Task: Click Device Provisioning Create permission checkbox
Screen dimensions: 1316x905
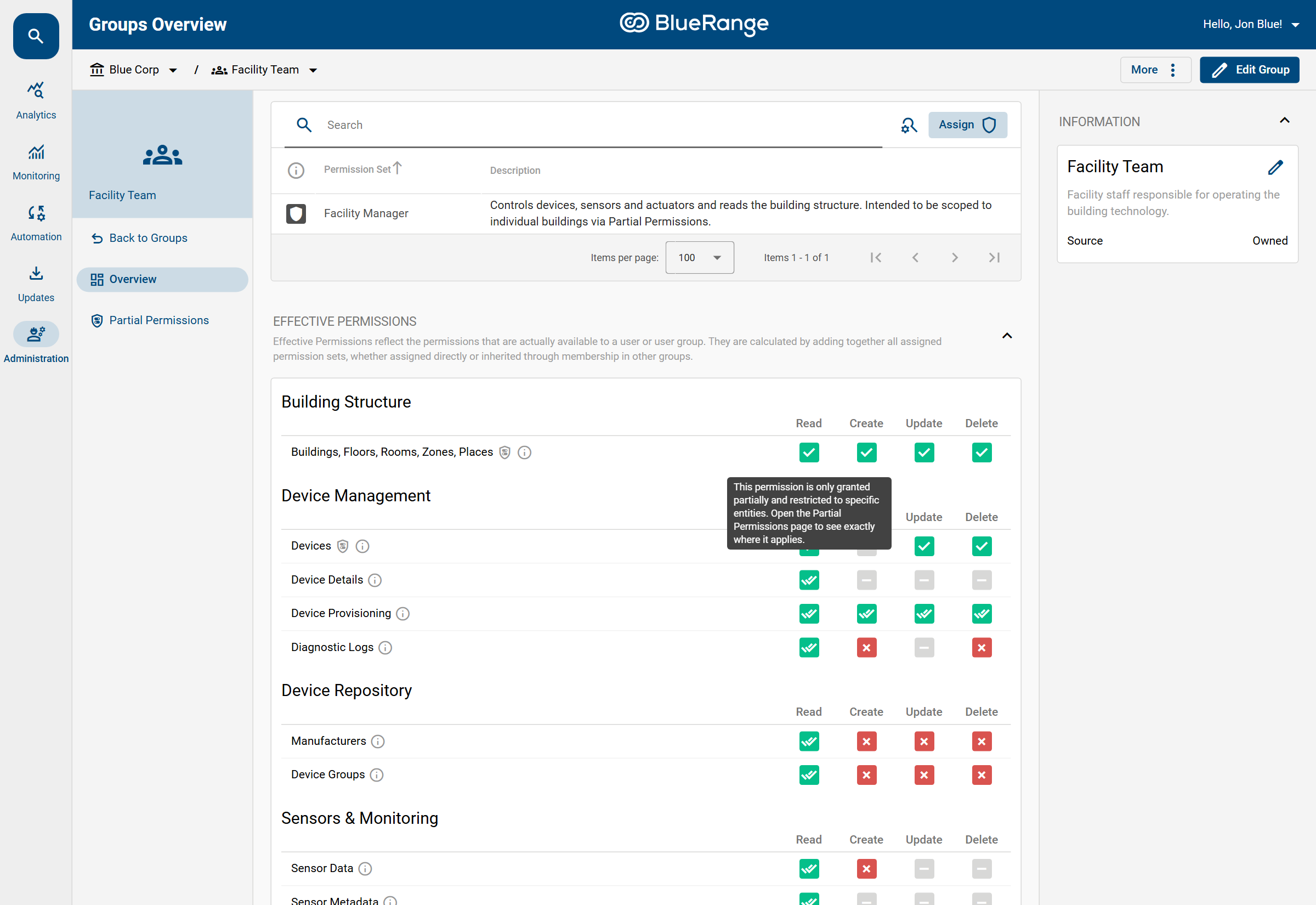Action: (x=866, y=614)
